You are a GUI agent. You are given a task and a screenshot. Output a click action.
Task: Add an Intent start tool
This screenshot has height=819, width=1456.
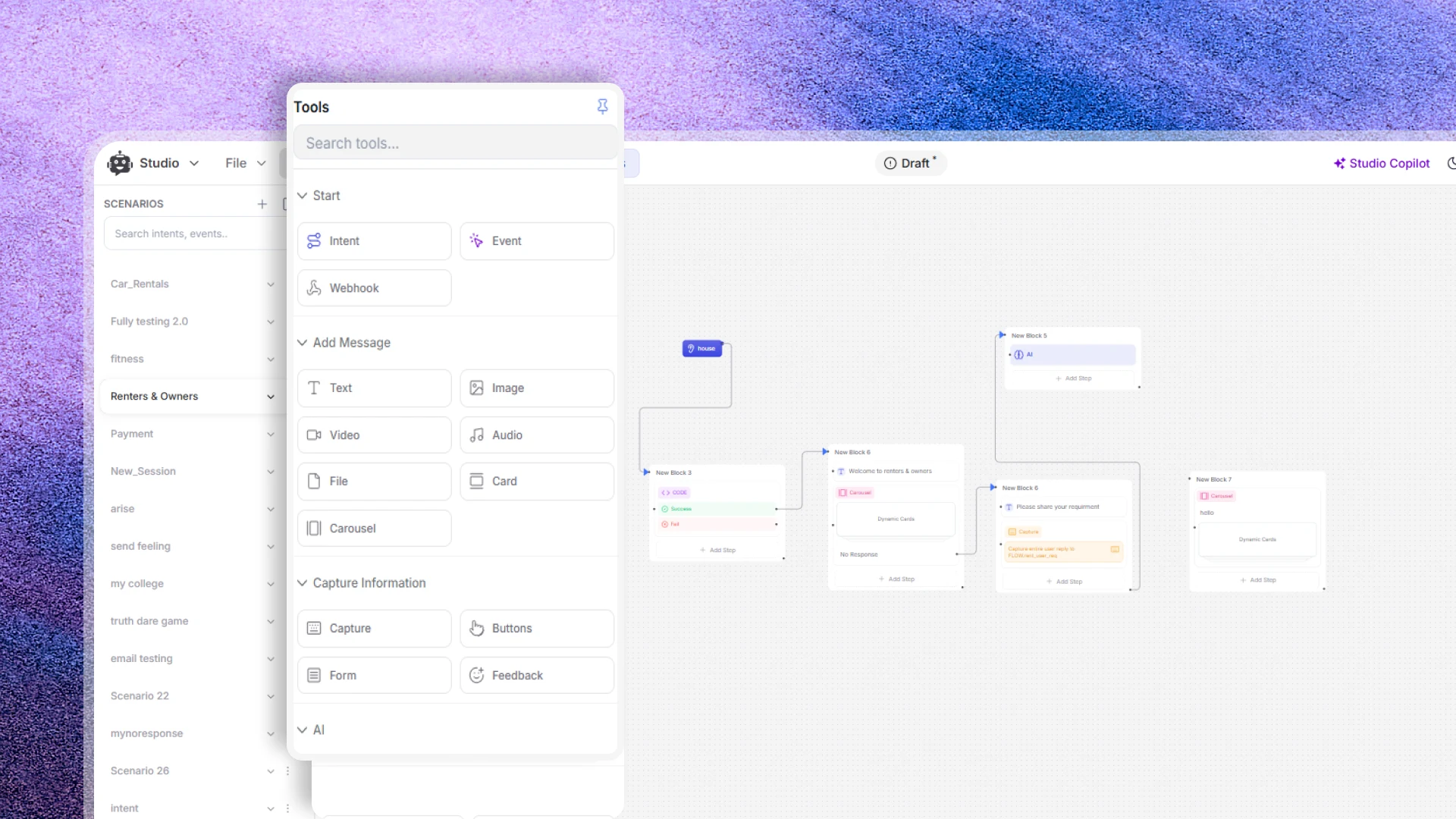tap(374, 241)
